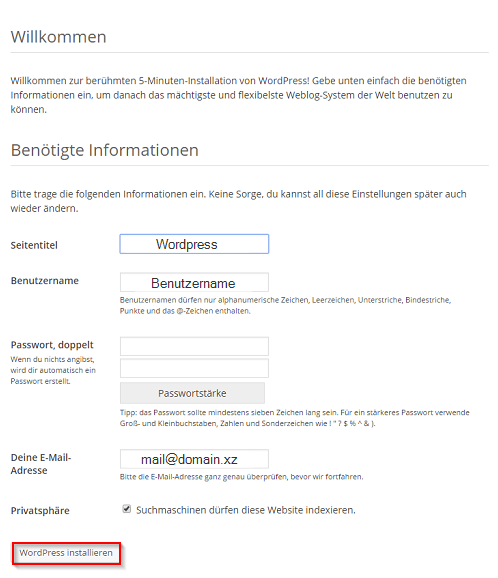Click the Seitentitel label

pyautogui.click(x=34, y=245)
